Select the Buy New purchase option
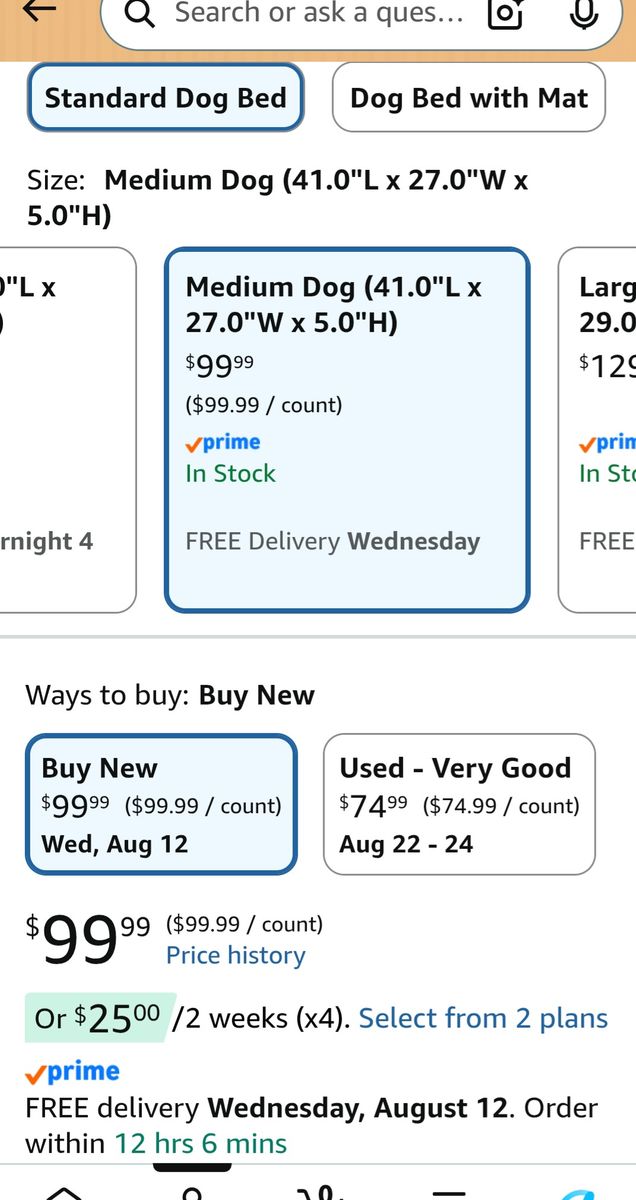636x1200 pixels. [x=161, y=804]
